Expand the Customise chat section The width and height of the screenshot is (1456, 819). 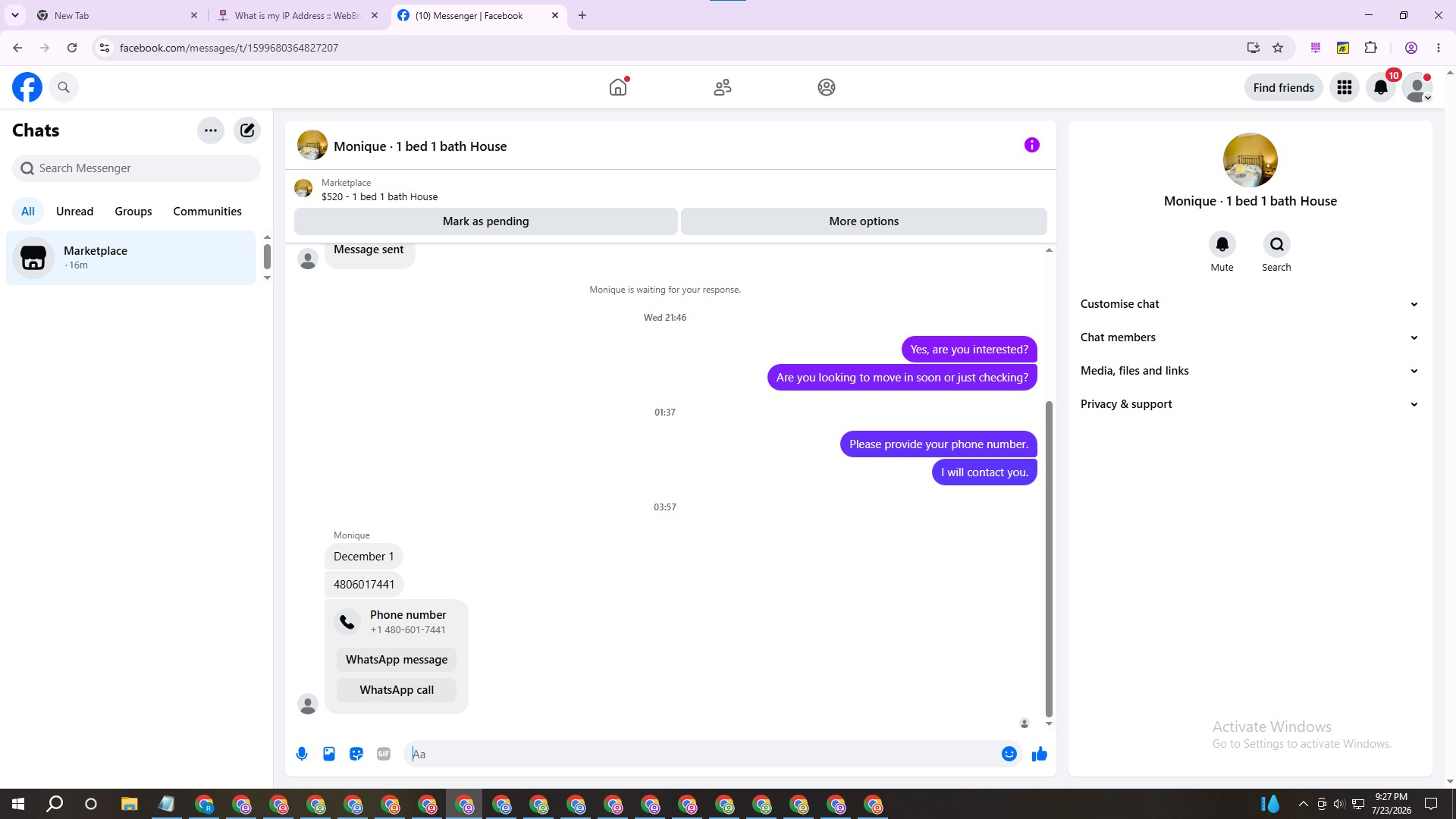(1250, 304)
